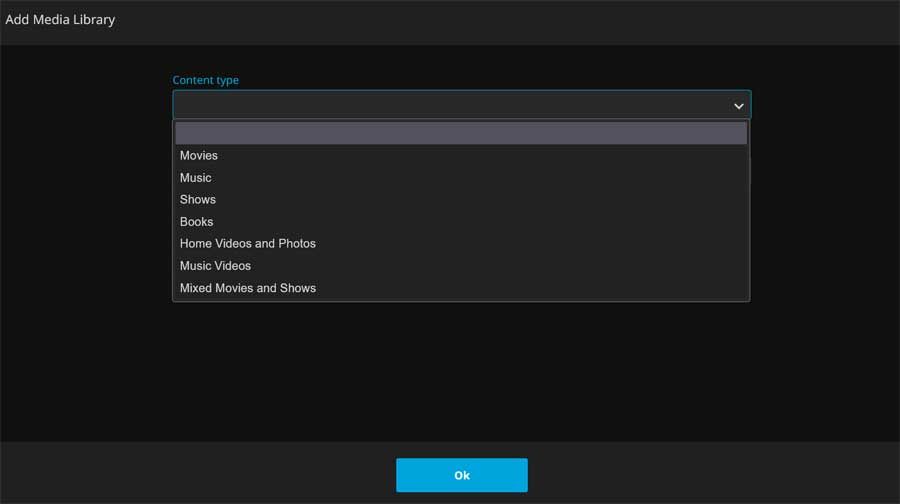
Task: Choose Home Videos and Photos option
Action: tap(461, 243)
